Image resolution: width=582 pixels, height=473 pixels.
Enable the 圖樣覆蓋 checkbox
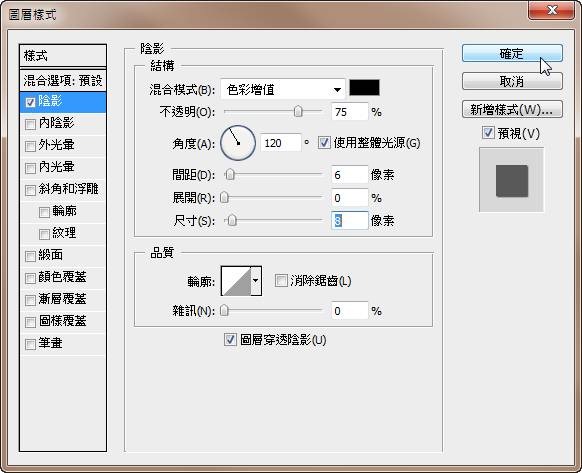[x=30, y=322]
